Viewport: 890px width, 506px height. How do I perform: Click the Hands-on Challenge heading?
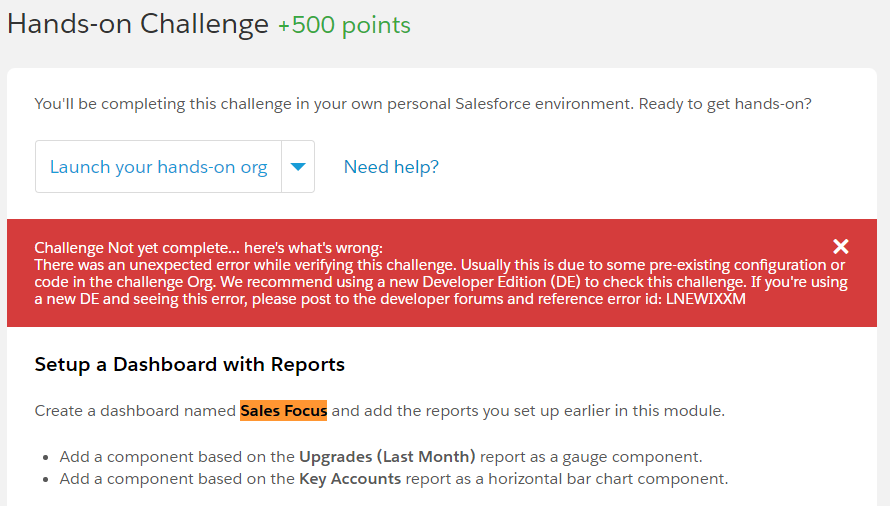pos(138,24)
